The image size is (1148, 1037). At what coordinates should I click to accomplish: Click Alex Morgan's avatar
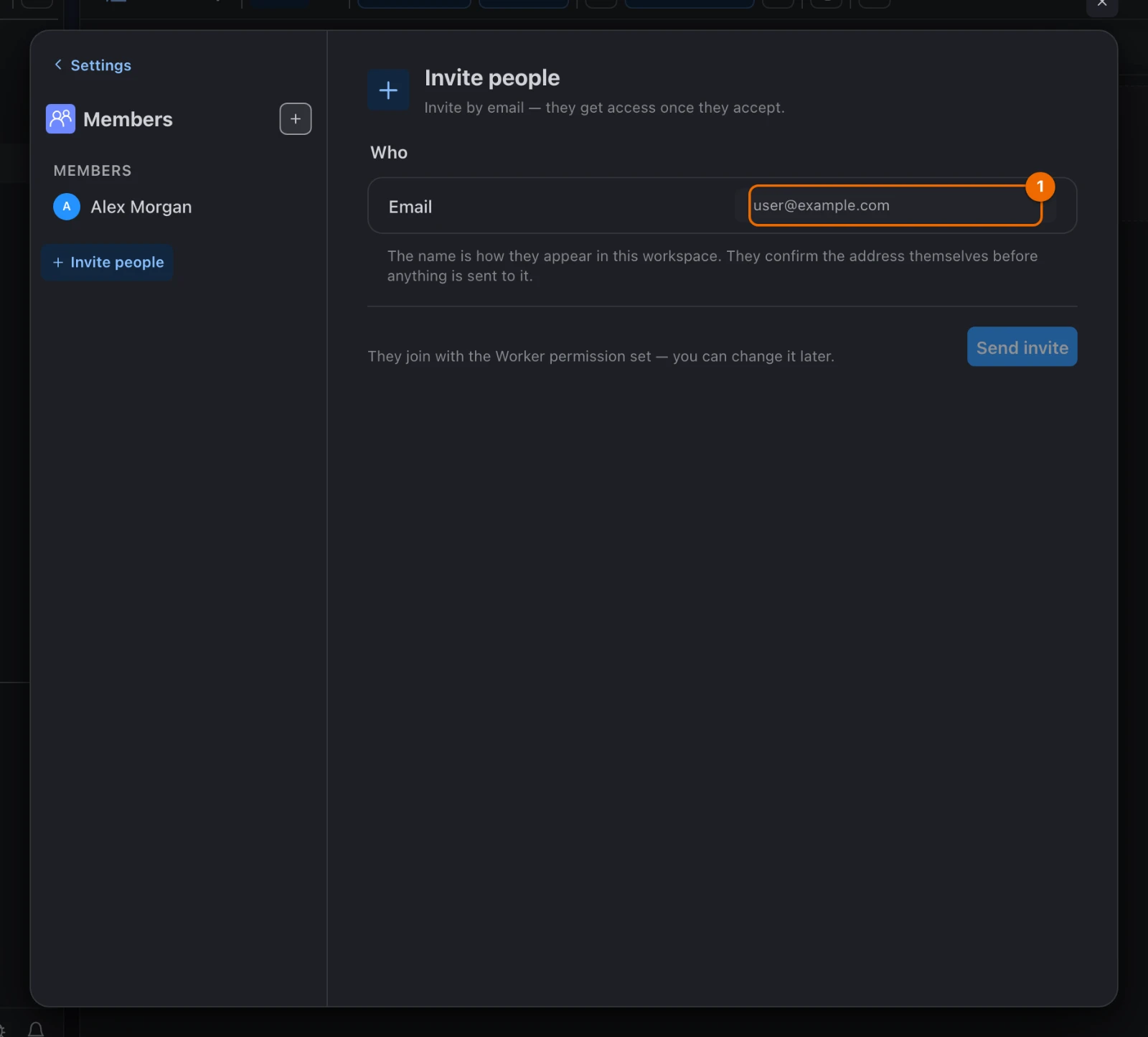click(67, 207)
